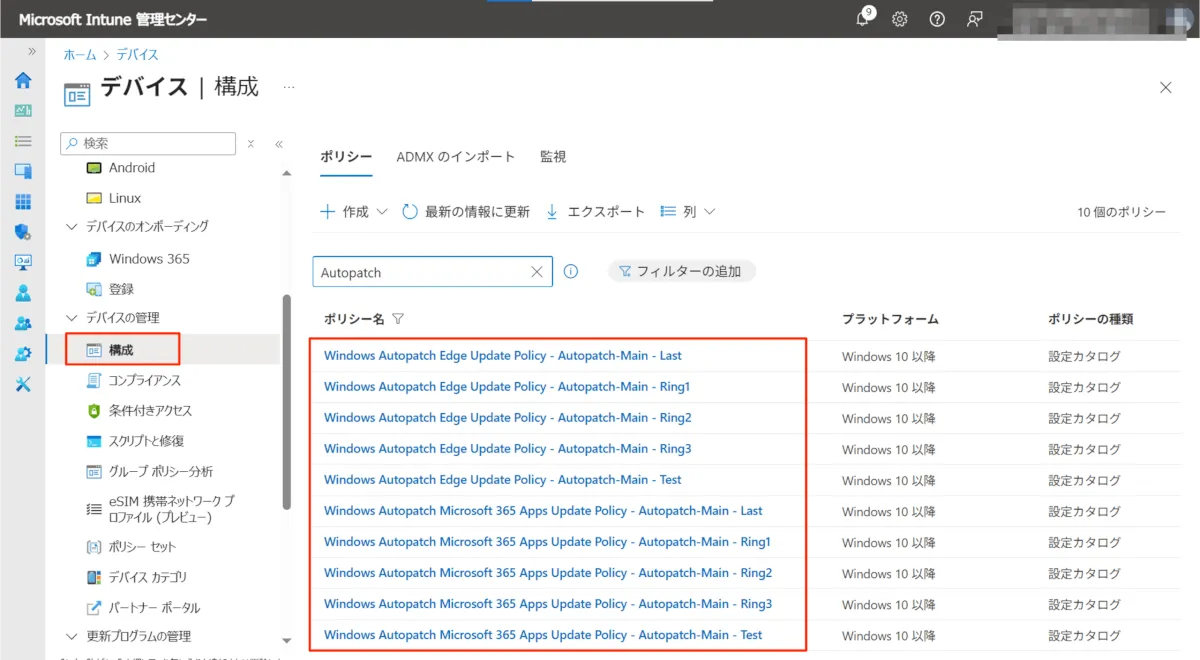Click the info icon beside search box
The height and width of the screenshot is (660, 1200).
571,271
